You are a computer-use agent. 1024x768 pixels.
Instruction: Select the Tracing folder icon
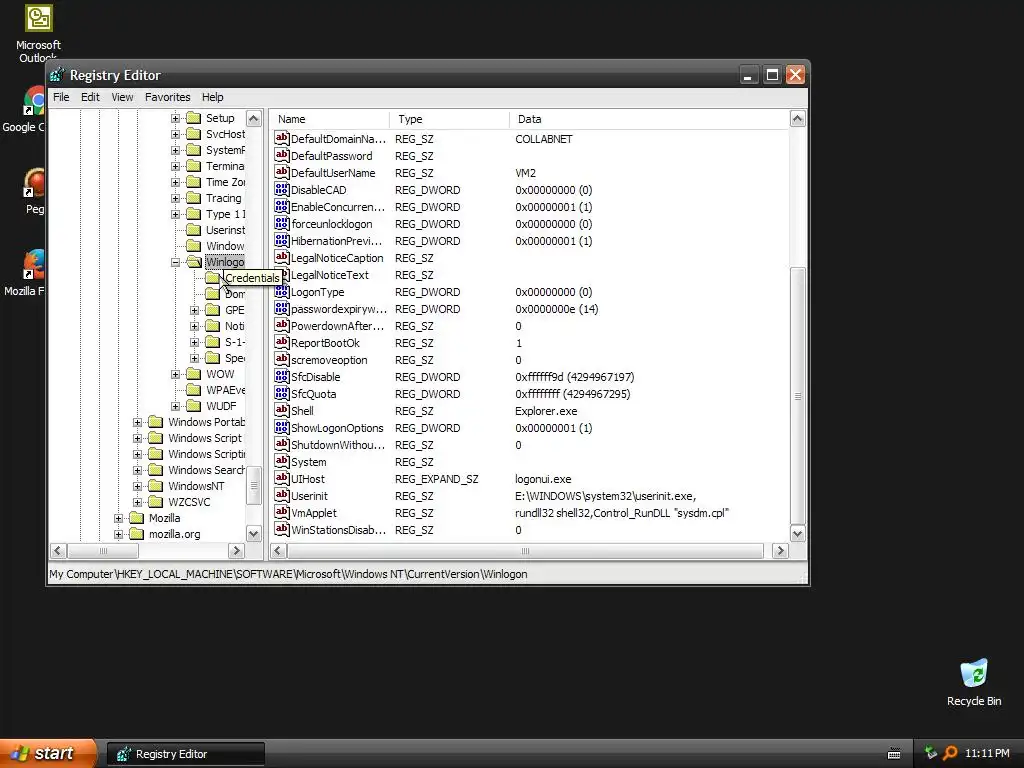point(193,198)
